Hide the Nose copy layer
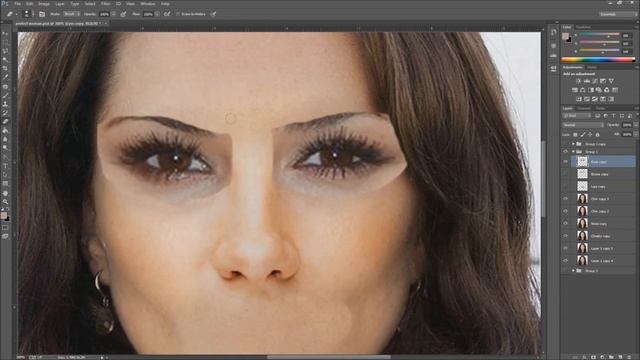This screenshot has width=640, height=360. click(x=565, y=224)
